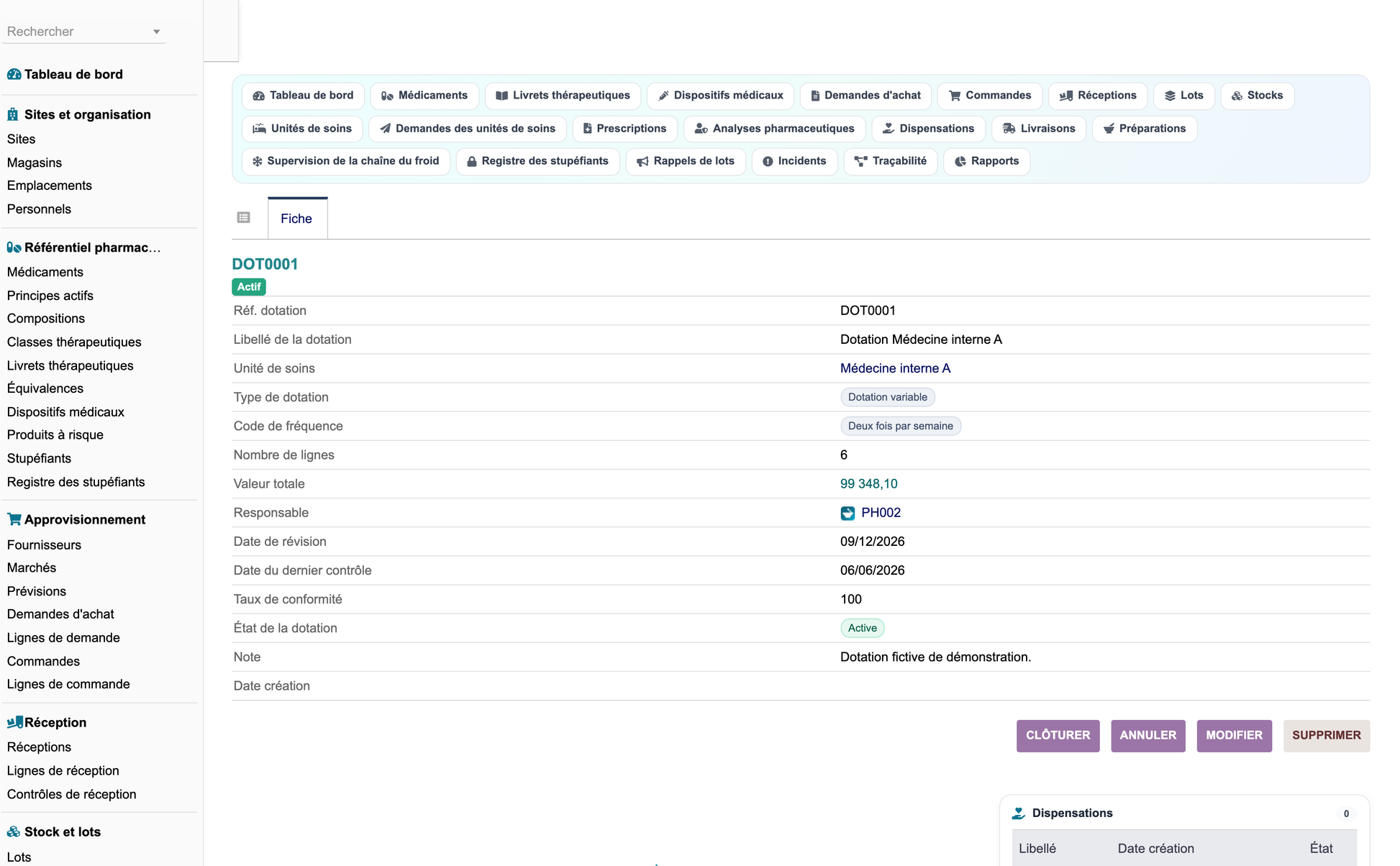Open Sites in the sidebar

coord(22,139)
